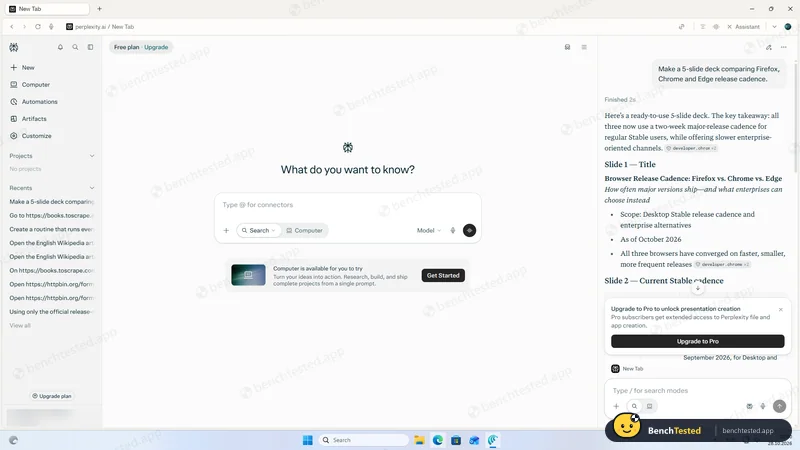This screenshot has width=800, height=450.
Task: Click the send arrow in the assistant input
Action: 779,406
